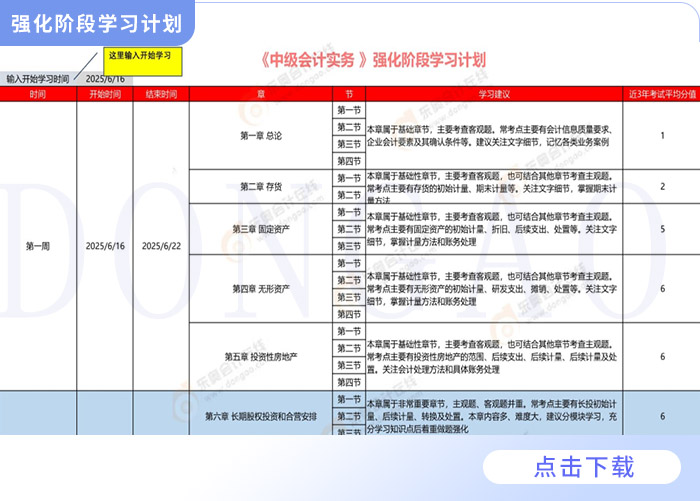Viewport: 700px width, 501px height.
Task: Select the score value 5 for 固定资产
Action: click(x=662, y=229)
